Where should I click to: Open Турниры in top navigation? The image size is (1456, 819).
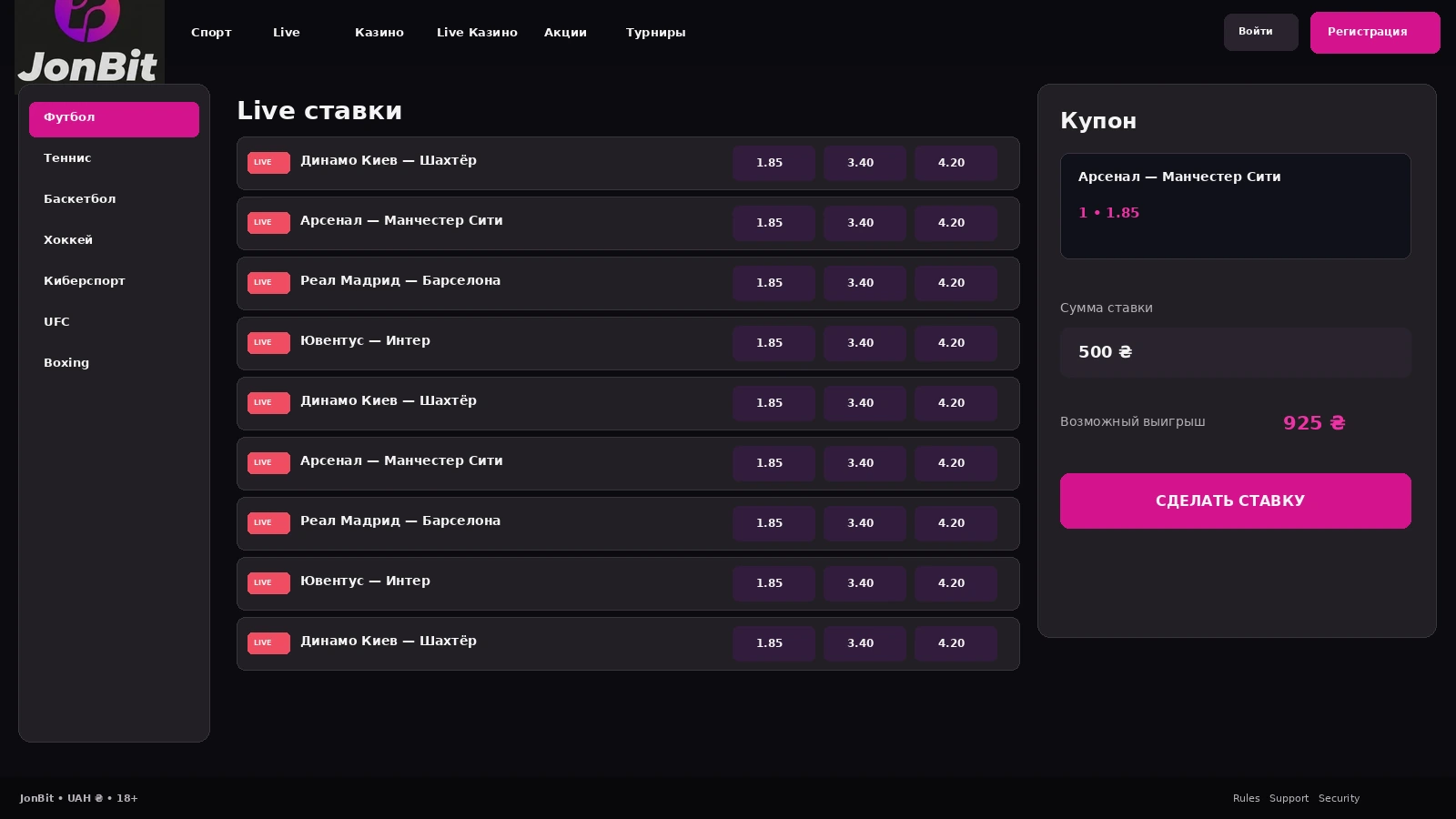point(655,33)
